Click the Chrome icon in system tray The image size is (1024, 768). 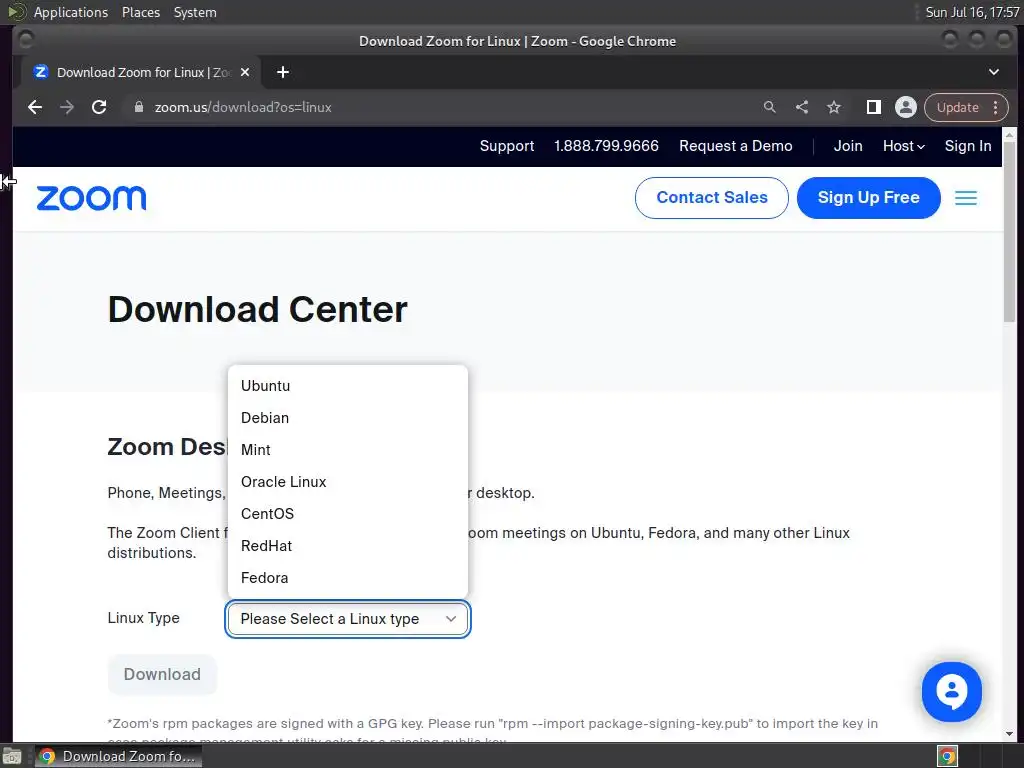[948, 756]
